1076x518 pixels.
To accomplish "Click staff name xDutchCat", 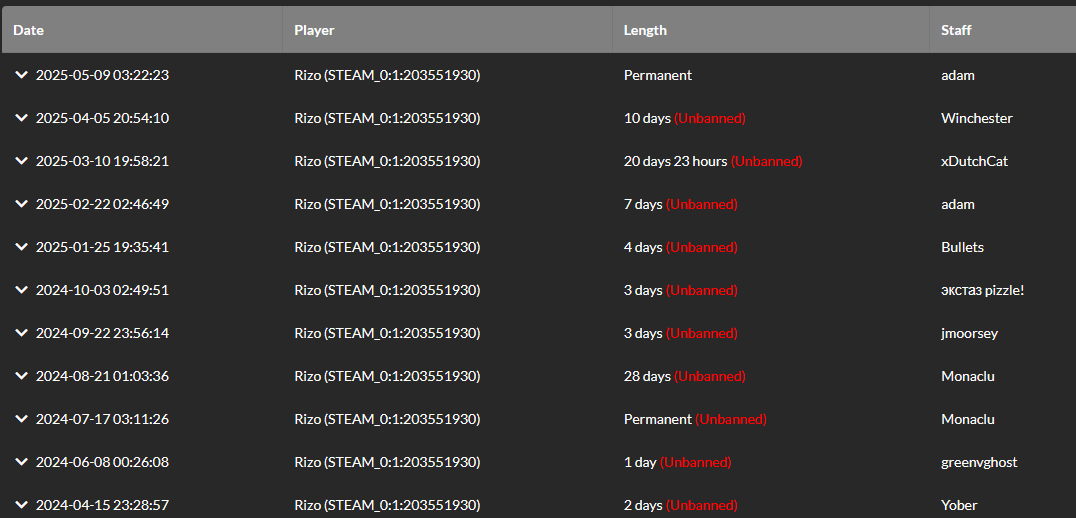I will click(974, 161).
